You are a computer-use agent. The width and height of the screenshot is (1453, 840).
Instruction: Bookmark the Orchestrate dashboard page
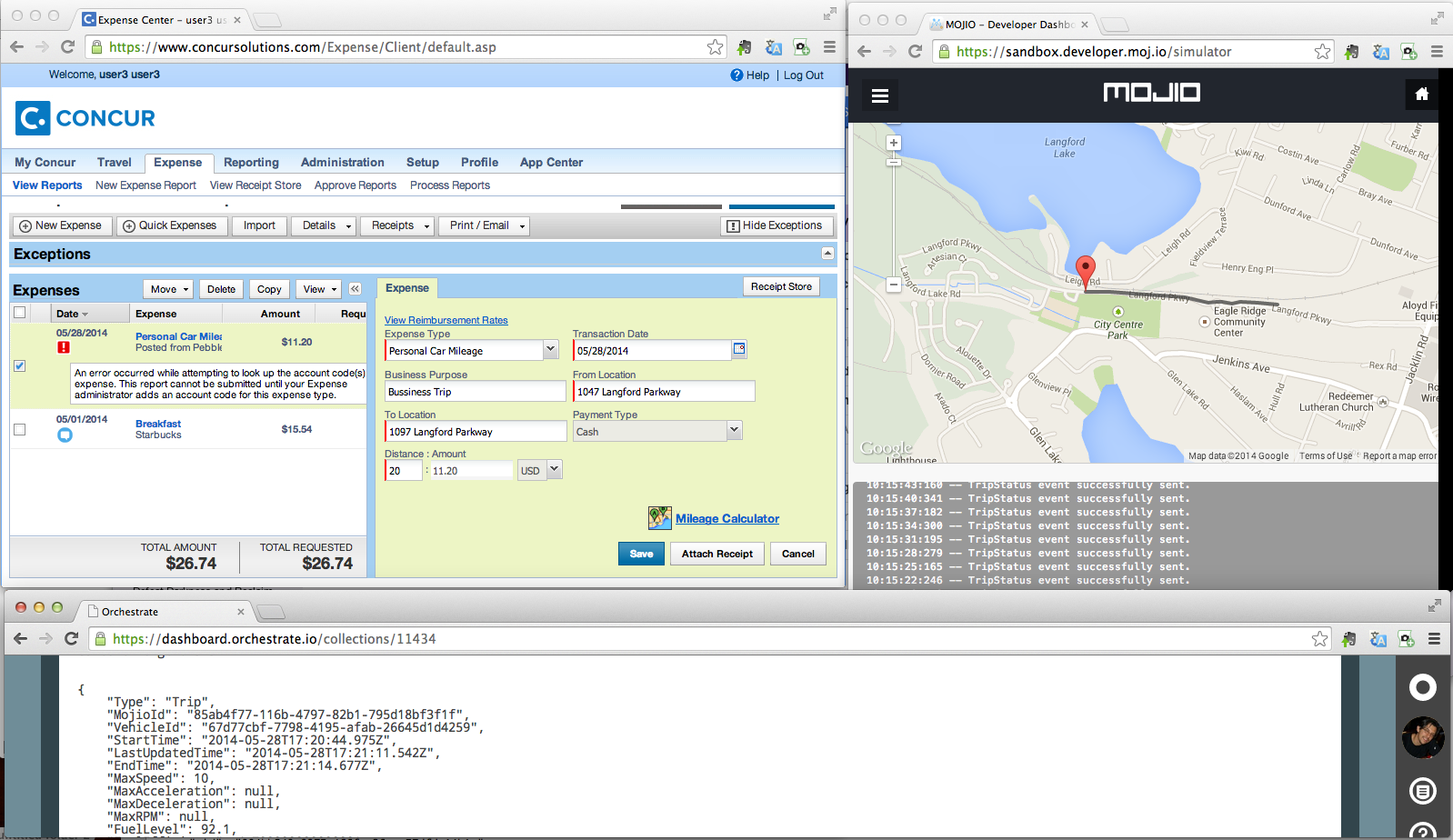tap(1319, 639)
